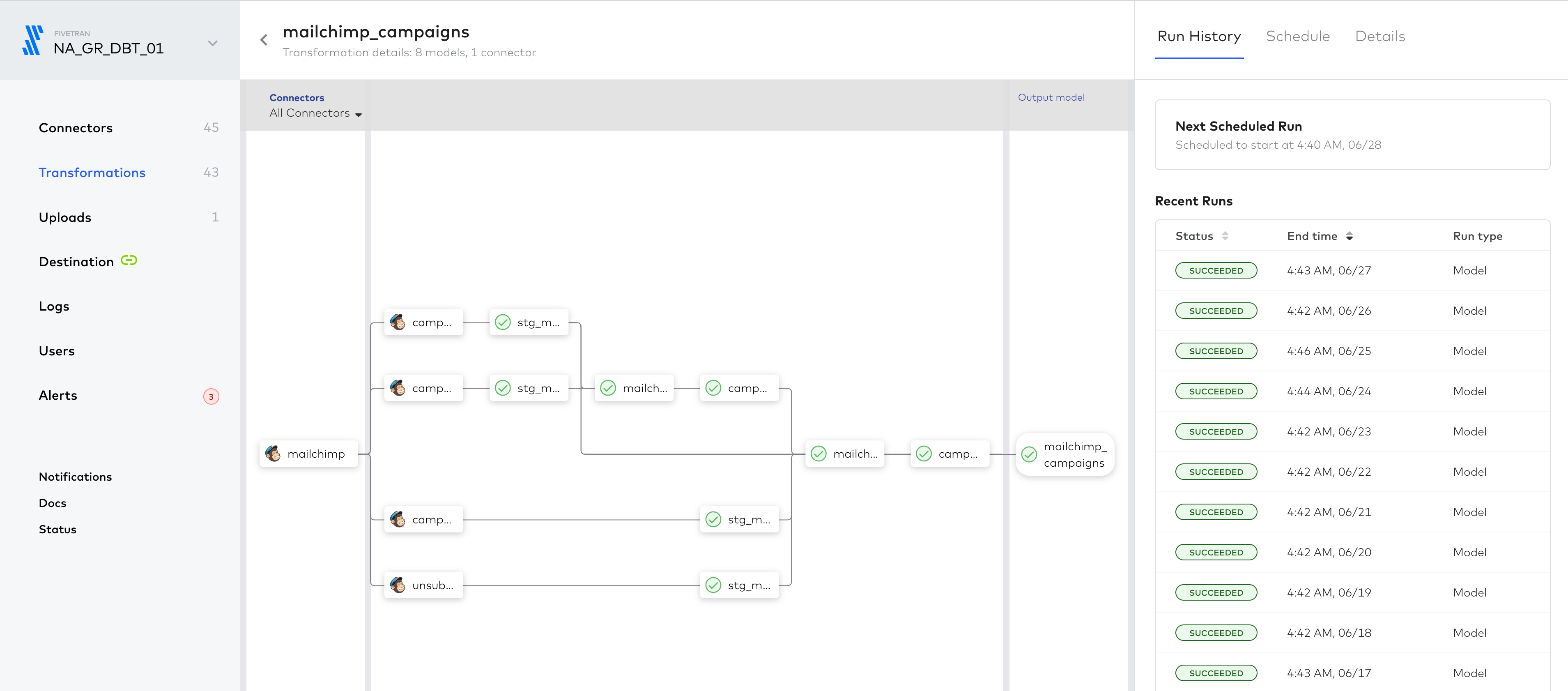This screenshot has height=691, width=1568.
Task: Click the Connectors count 45
Action: [211, 128]
